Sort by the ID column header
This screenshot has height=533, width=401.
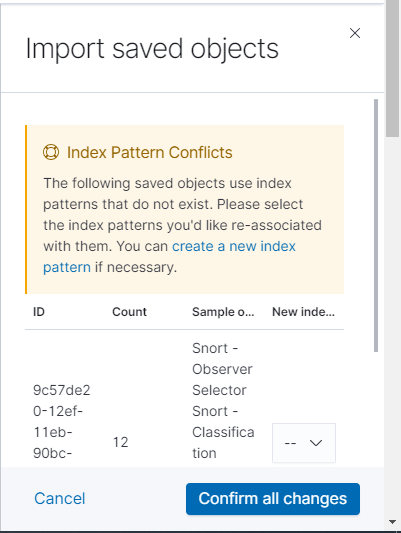(x=39, y=312)
